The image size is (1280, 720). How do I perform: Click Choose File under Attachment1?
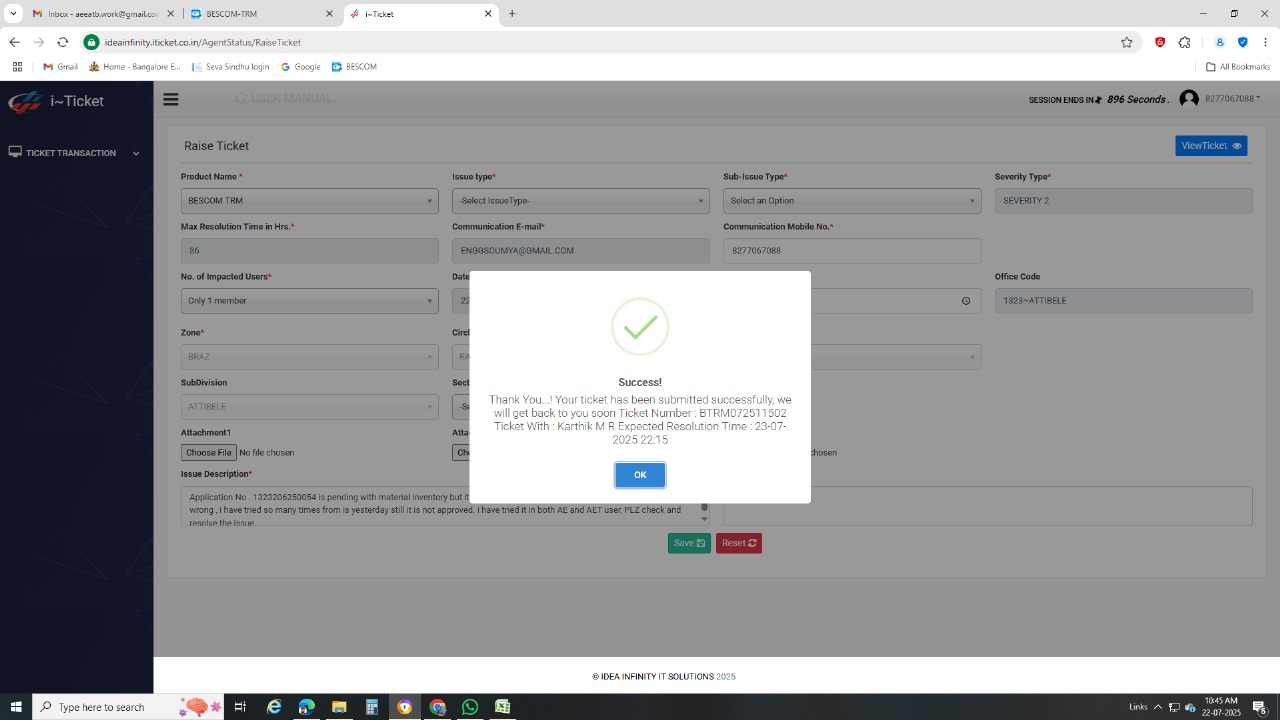(x=209, y=453)
